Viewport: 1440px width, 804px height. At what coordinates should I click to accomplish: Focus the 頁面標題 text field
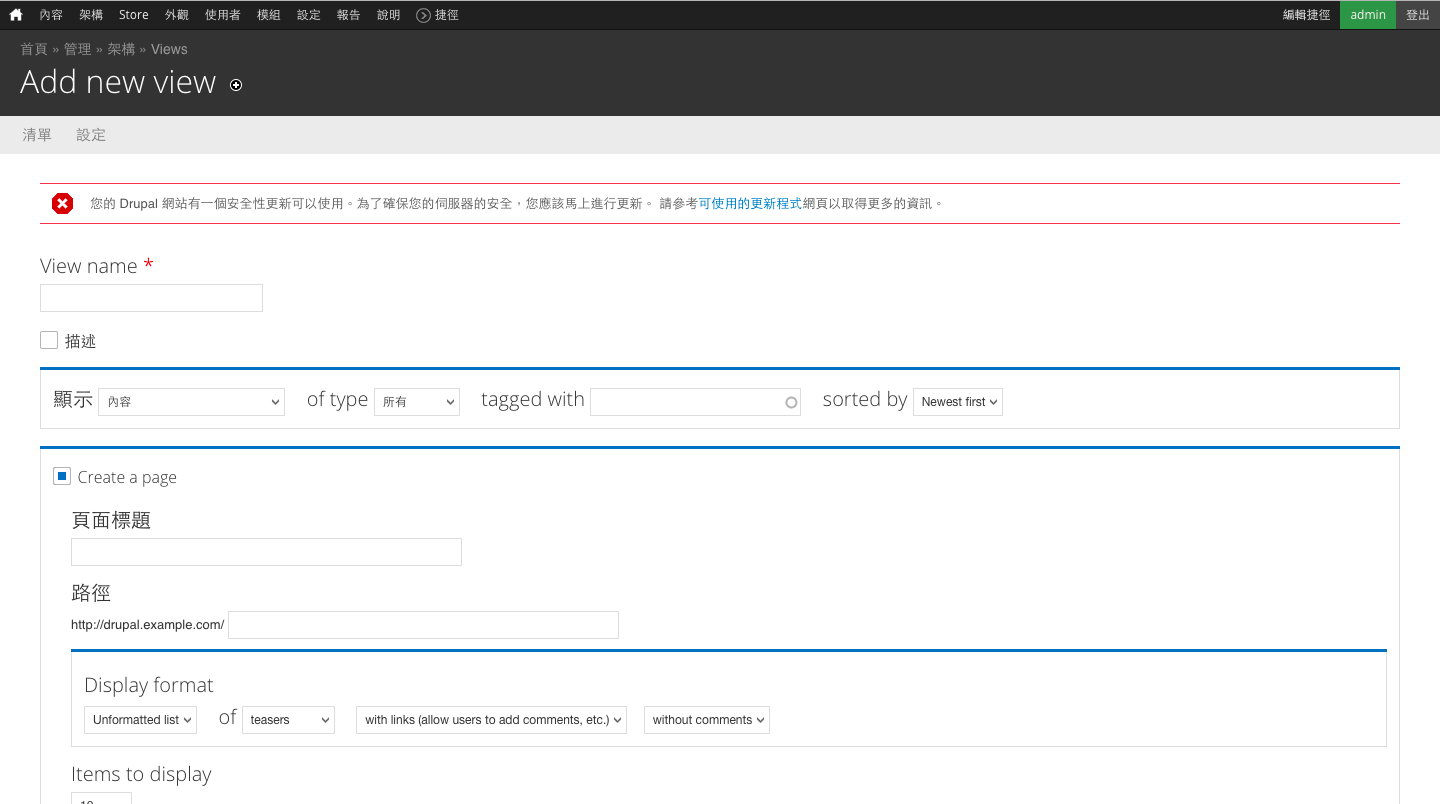pyautogui.click(x=266, y=552)
